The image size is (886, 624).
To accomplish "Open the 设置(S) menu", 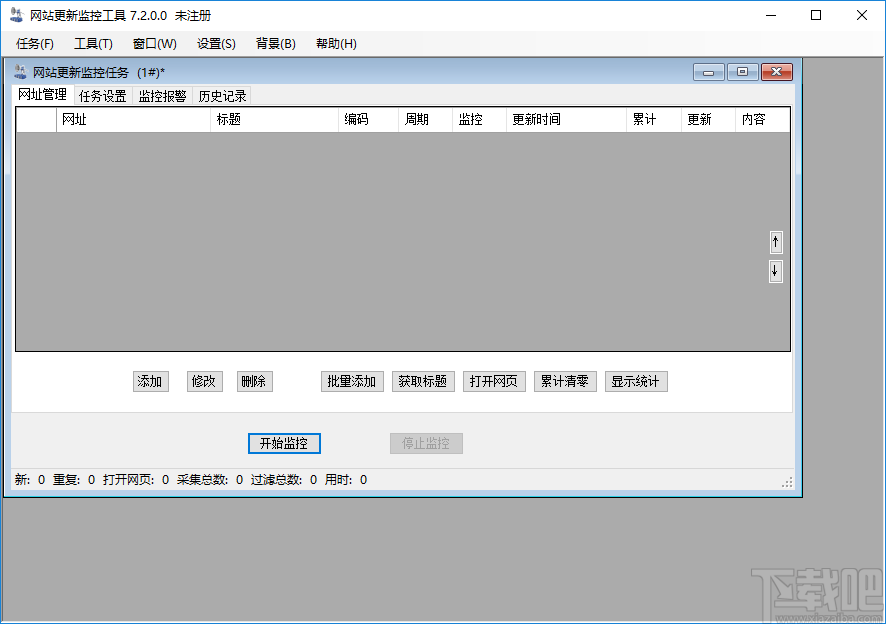I will click(214, 43).
